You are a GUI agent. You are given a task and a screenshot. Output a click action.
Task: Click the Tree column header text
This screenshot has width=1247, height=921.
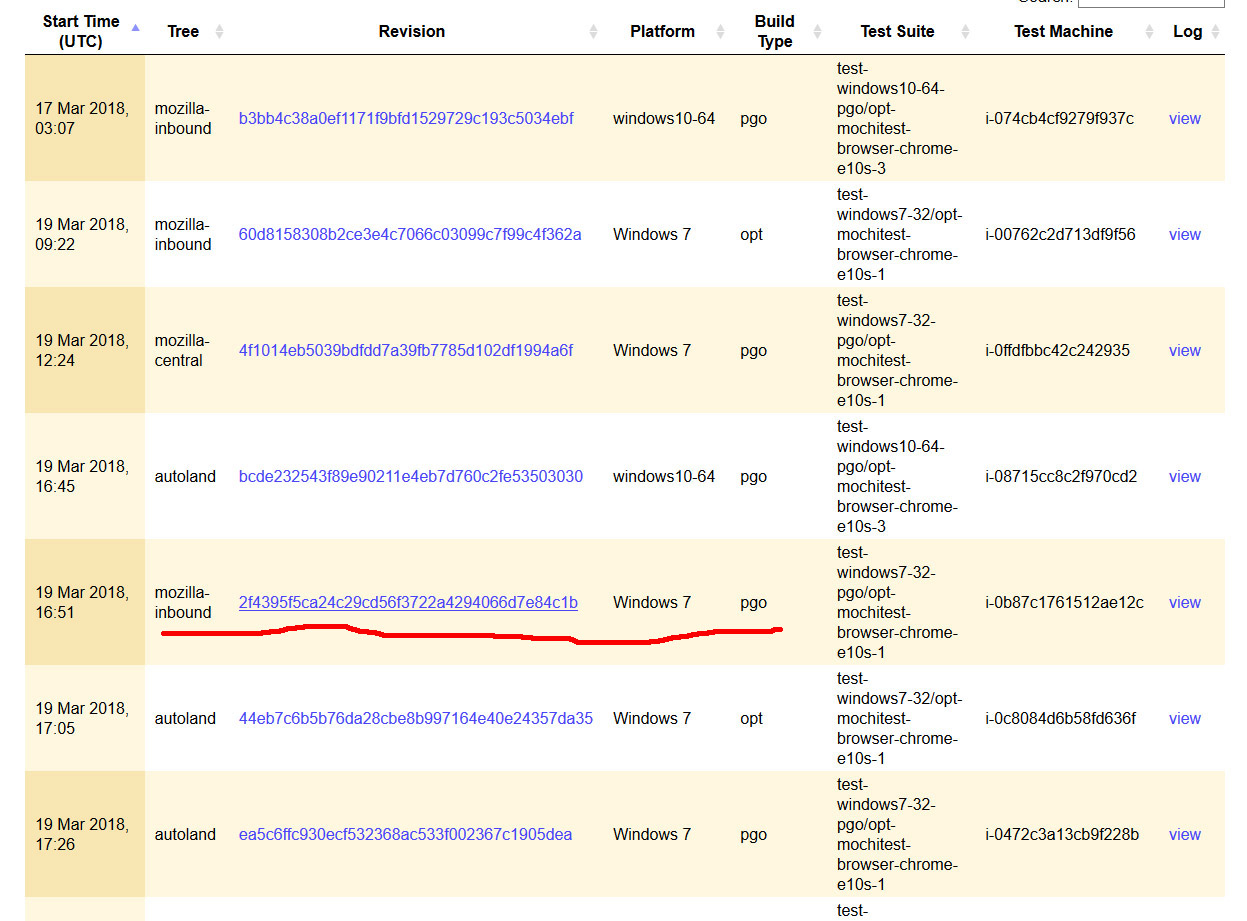click(x=183, y=32)
